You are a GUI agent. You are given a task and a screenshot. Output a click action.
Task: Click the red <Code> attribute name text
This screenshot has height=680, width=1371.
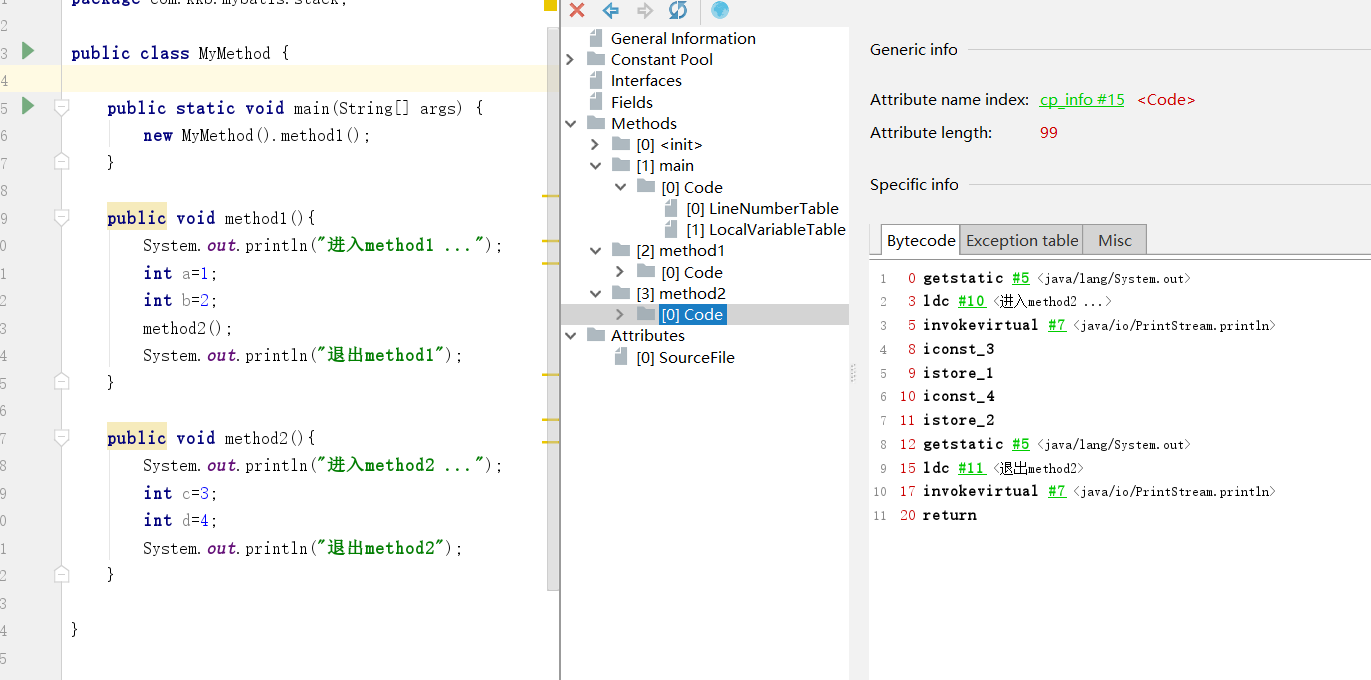[x=1166, y=100]
